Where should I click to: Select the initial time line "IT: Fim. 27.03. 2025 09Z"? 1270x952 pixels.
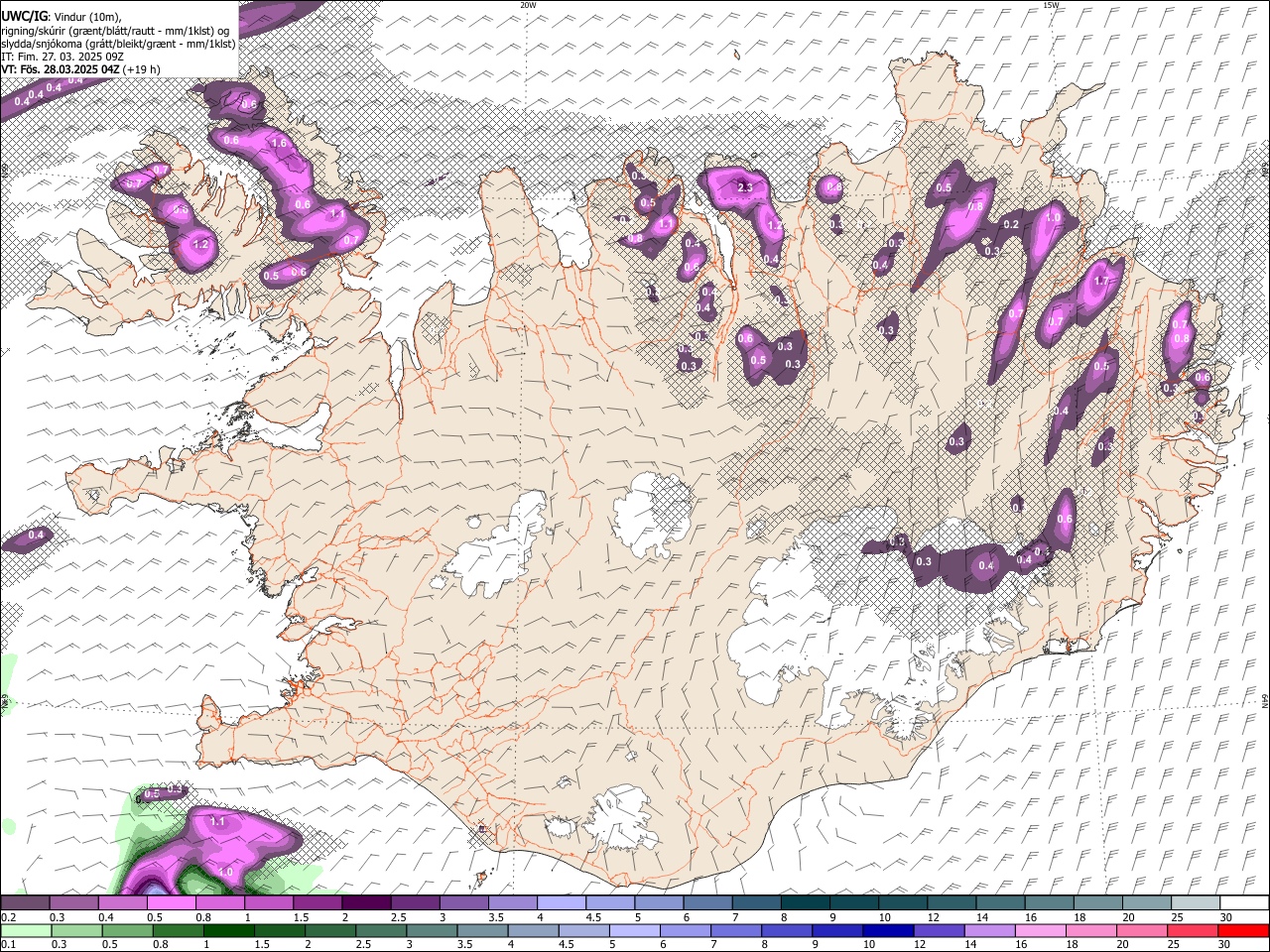[63, 57]
